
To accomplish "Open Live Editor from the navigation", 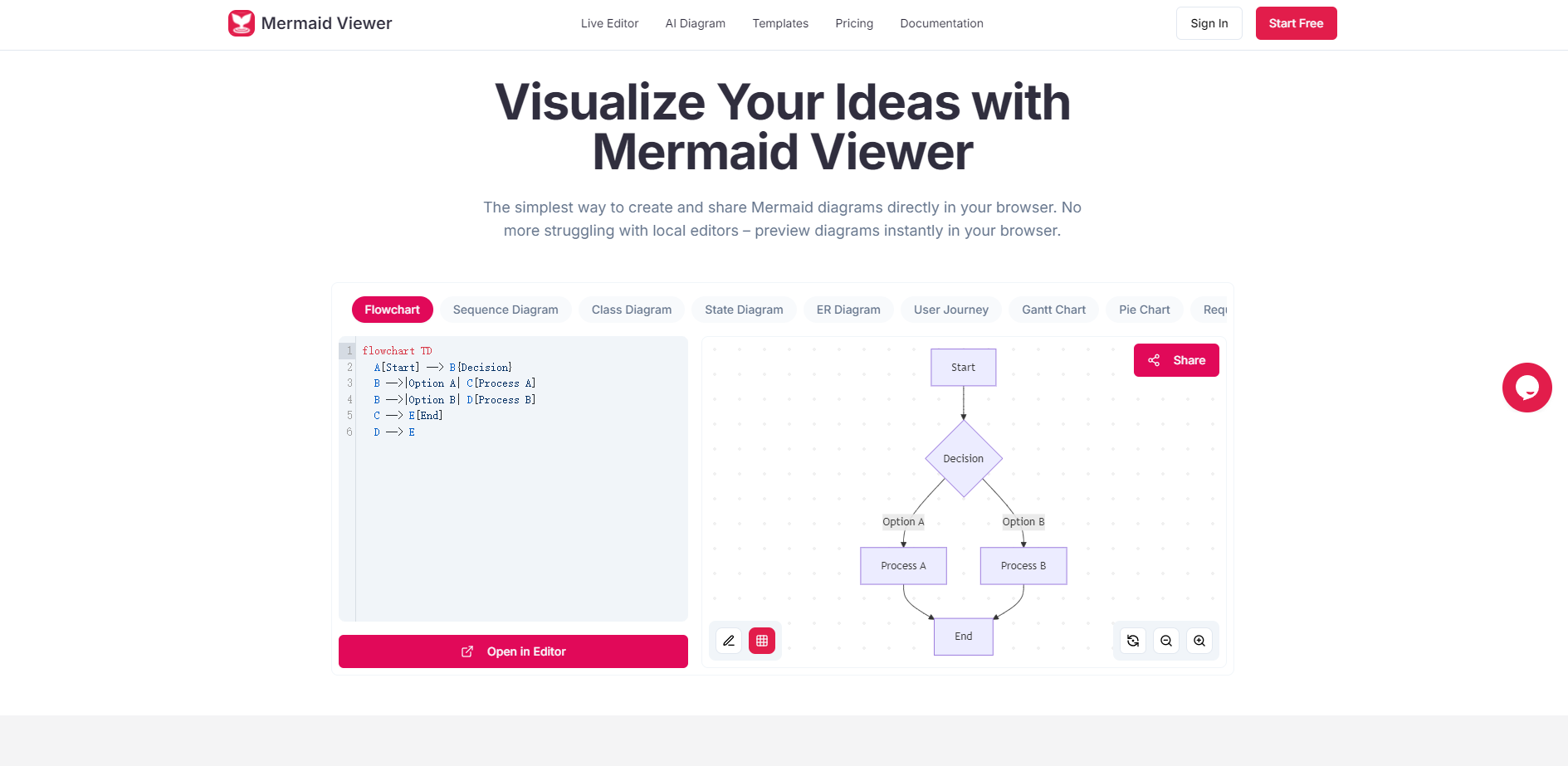I will (x=609, y=23).
